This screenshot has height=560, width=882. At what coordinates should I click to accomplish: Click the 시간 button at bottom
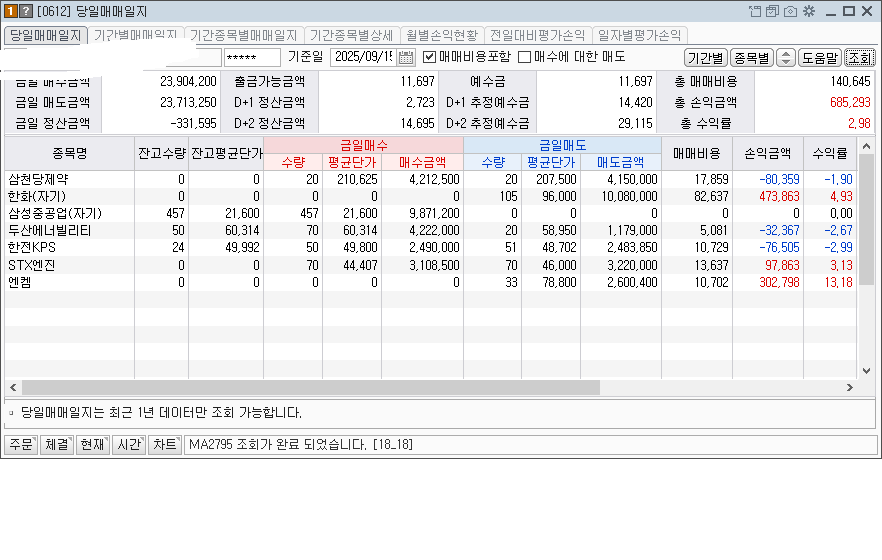pyautogui.click(x=129, y=445)
